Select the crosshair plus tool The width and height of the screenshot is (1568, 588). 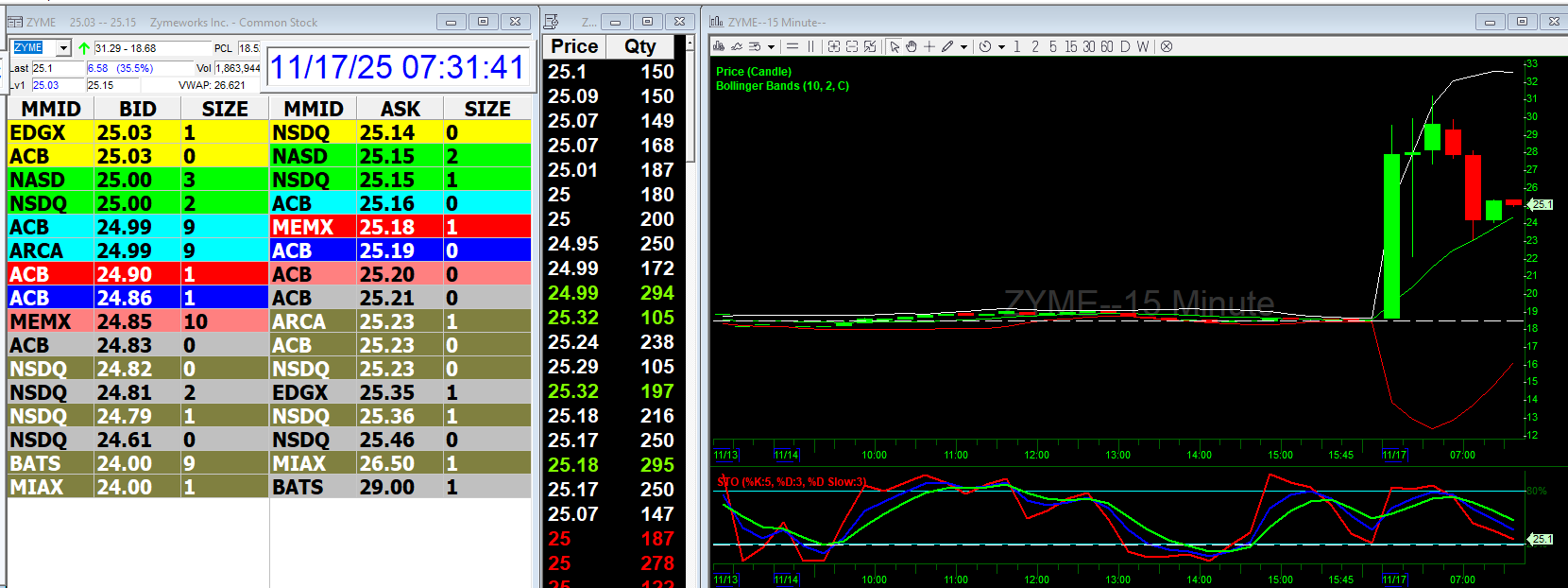pyautogui.click(x=929, y=46)
